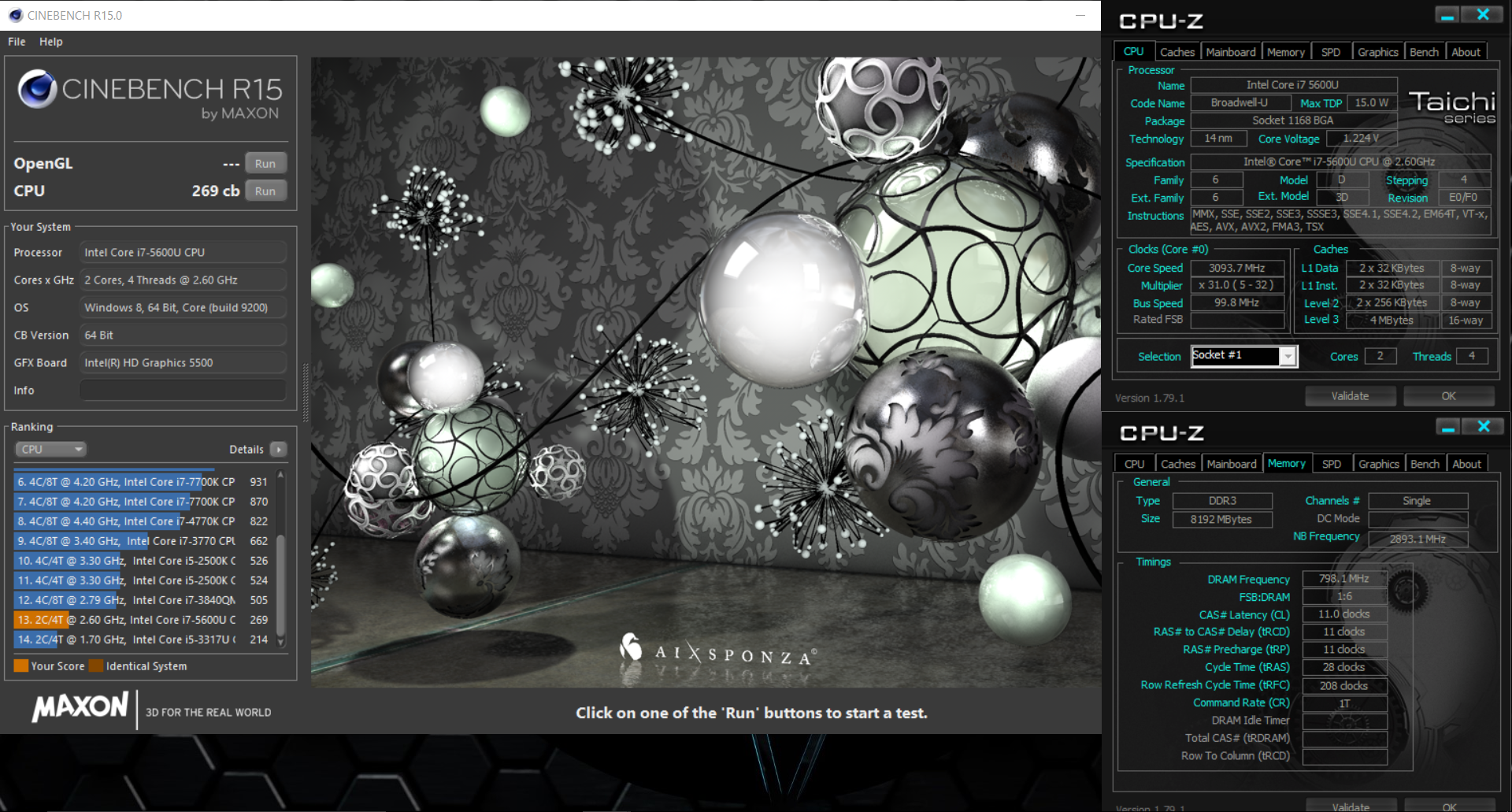Image resolution: width=1512 pixels, height=812 pixels.
Task: Minimize the bottom CPU-Z window
Action: point(1448,426)
